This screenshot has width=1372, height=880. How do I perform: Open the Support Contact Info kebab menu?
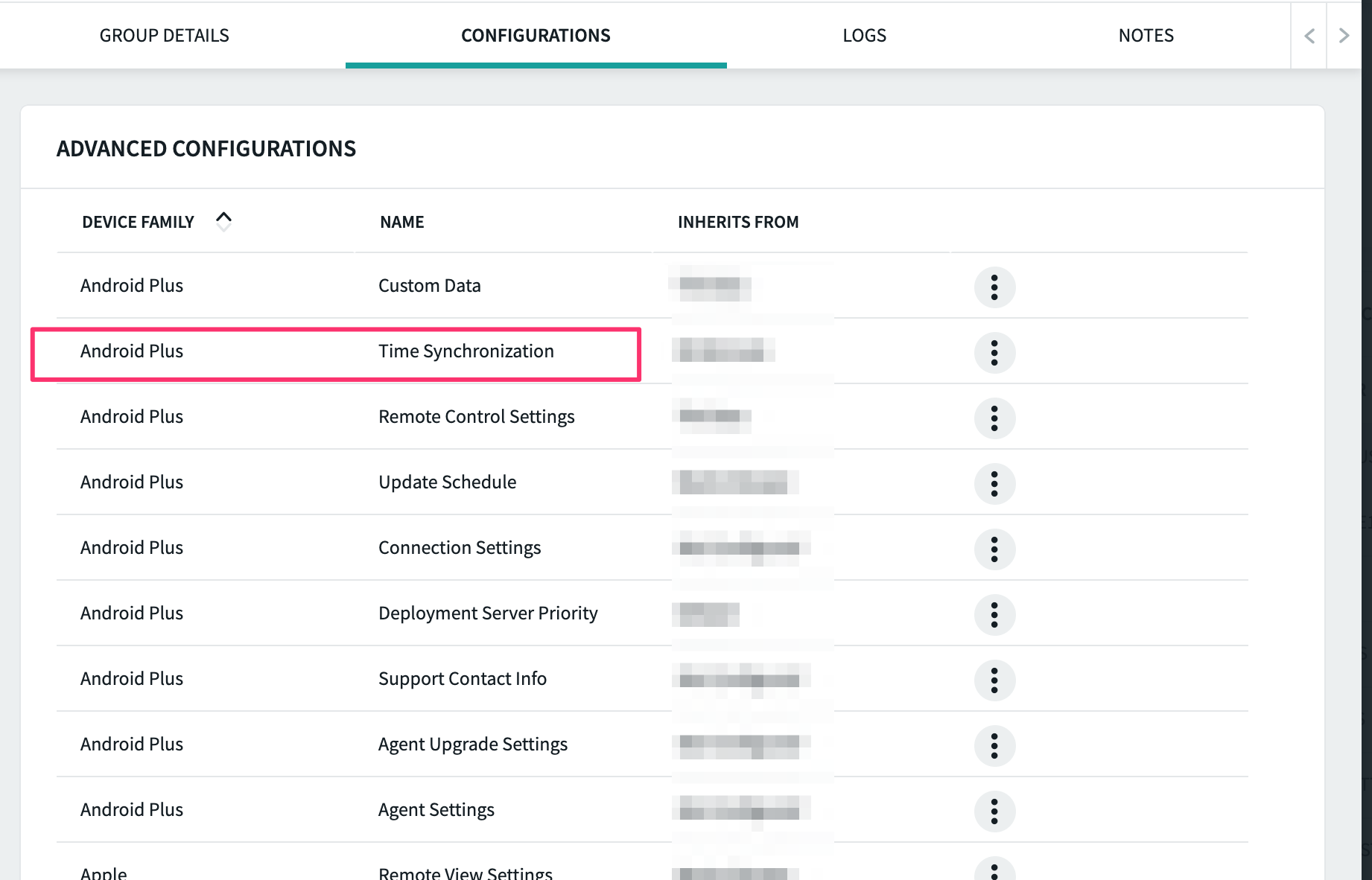pos(994,680)
